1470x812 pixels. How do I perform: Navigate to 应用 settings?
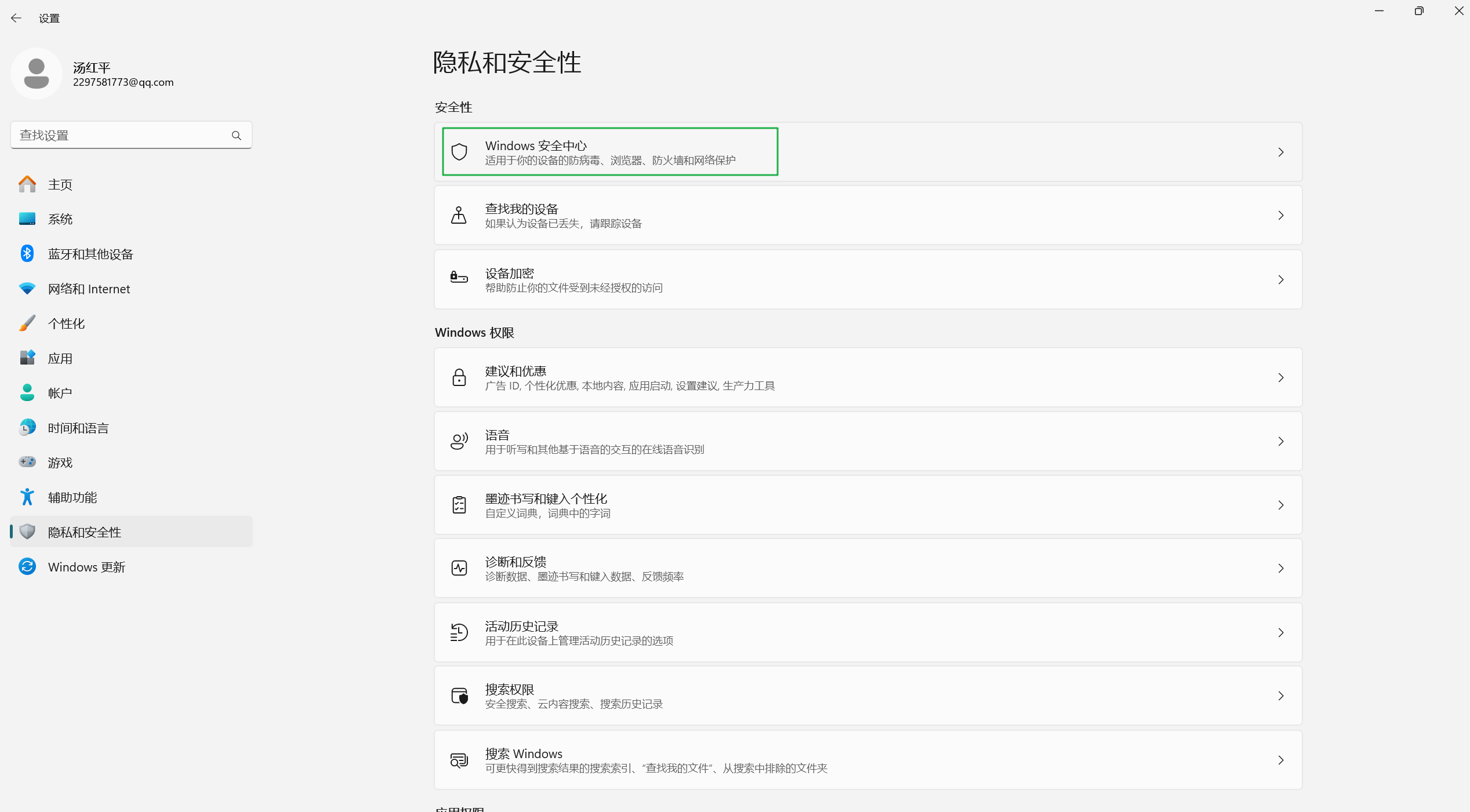tap(132, 358)
